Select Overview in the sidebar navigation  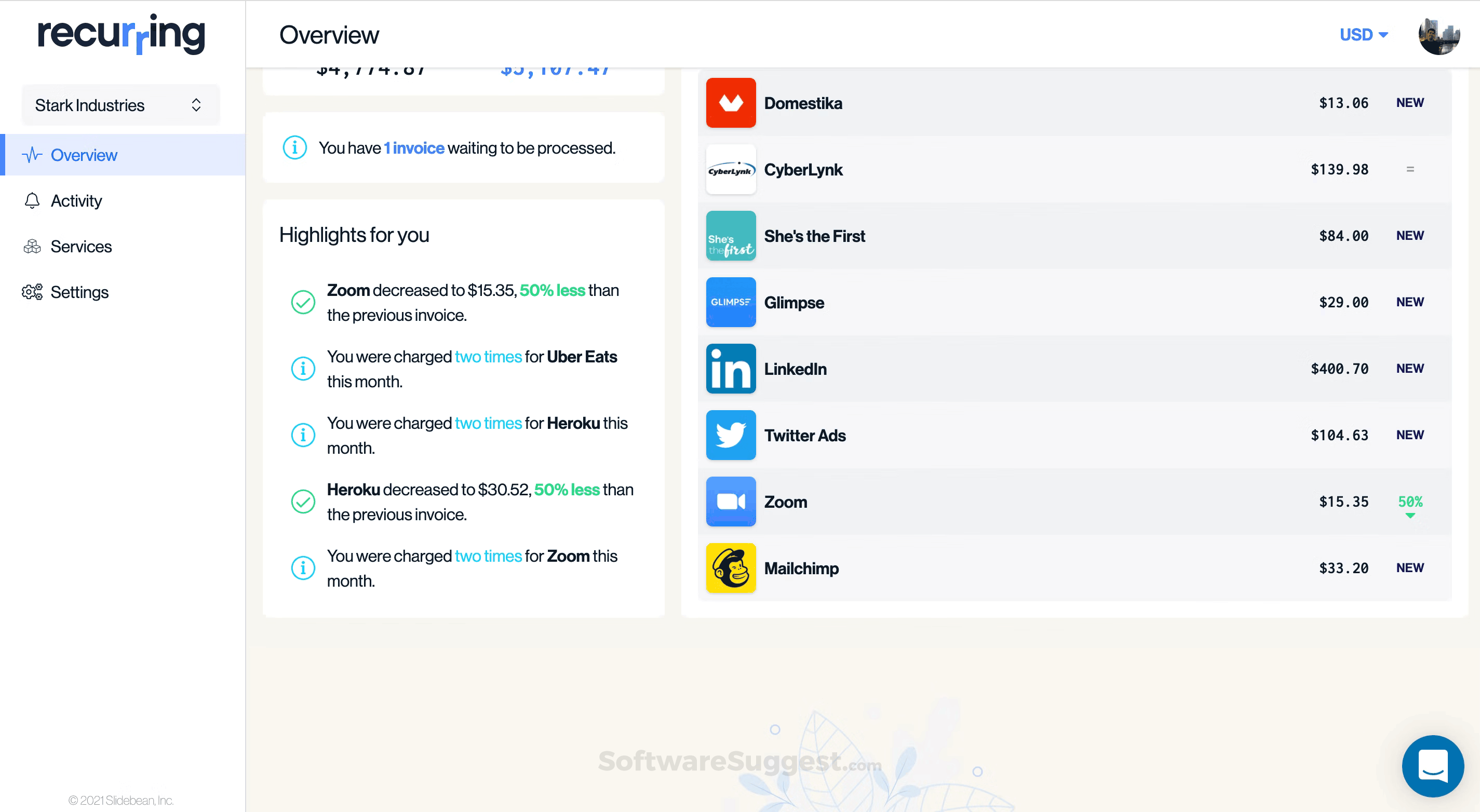[84, 155]
